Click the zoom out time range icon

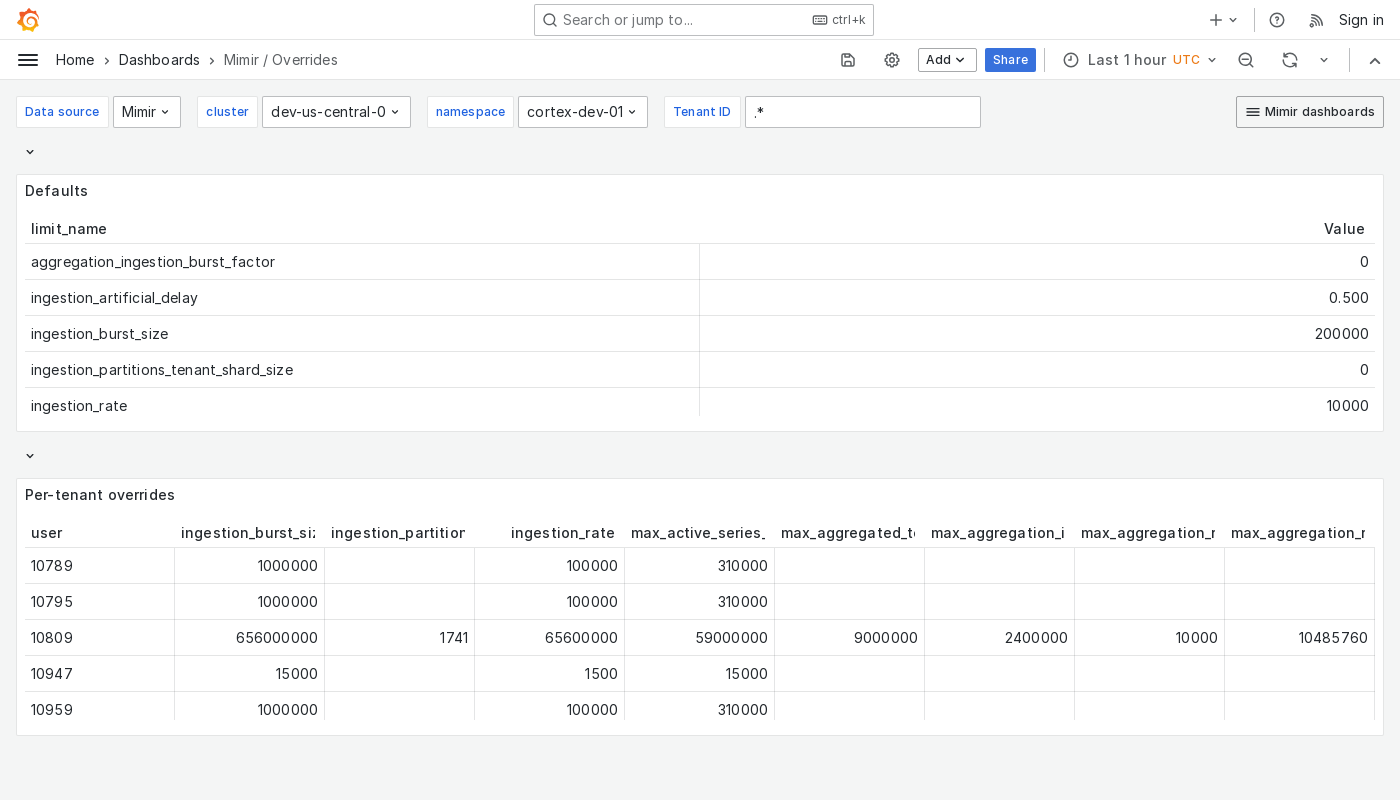[x=1246, y=60]
